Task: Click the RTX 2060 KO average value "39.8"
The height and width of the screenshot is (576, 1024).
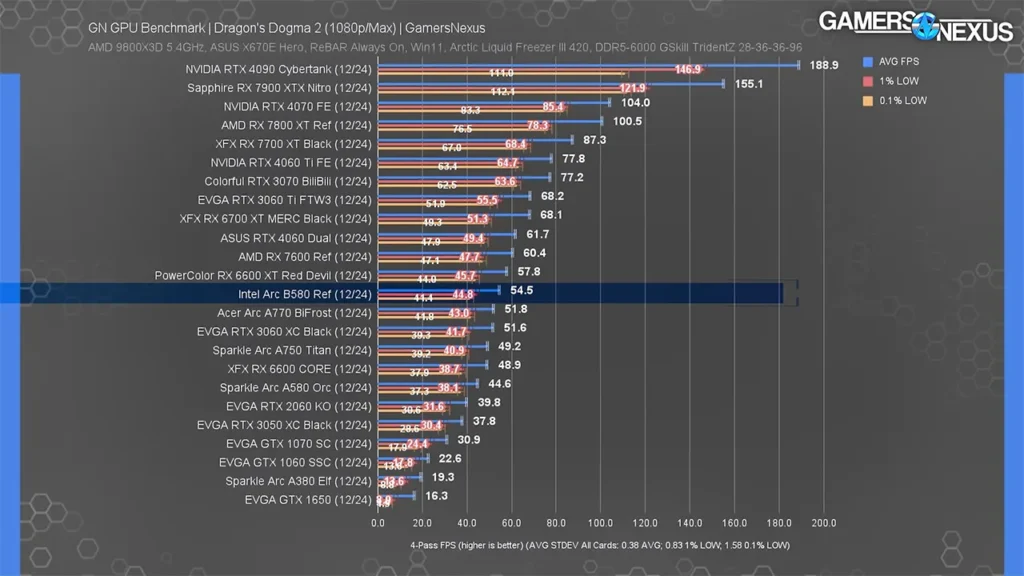Action: tap(489, 402)
